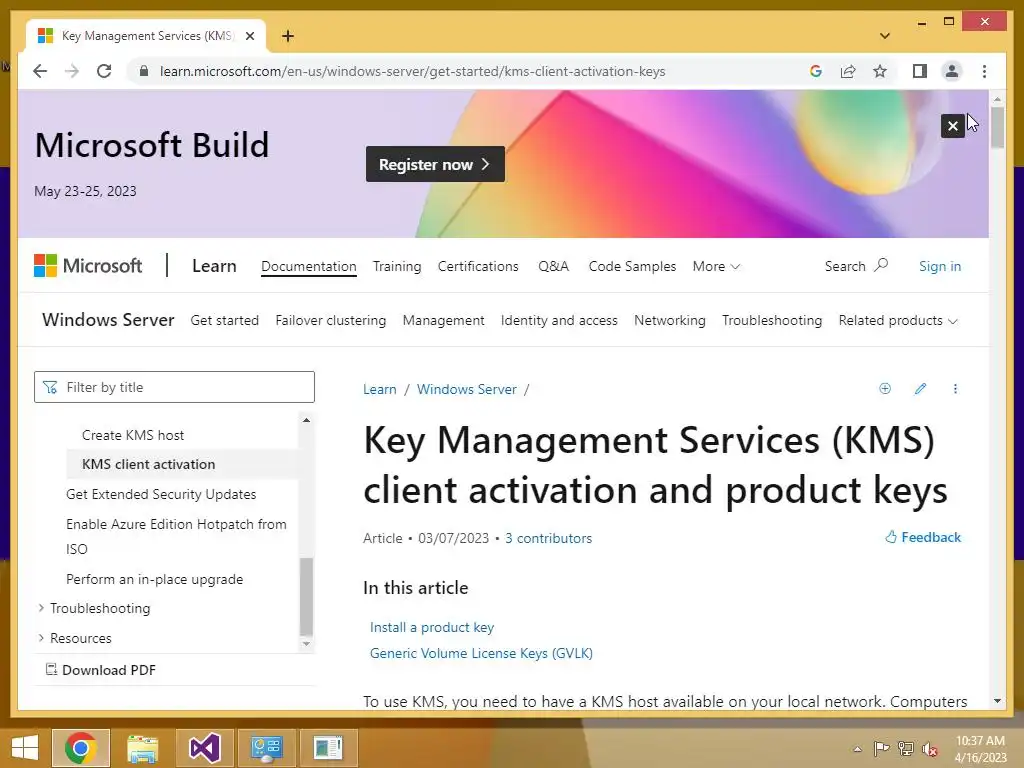Click the Windows Server breadcrumb link
This screenshot has height=768, width=1024.
467,389
